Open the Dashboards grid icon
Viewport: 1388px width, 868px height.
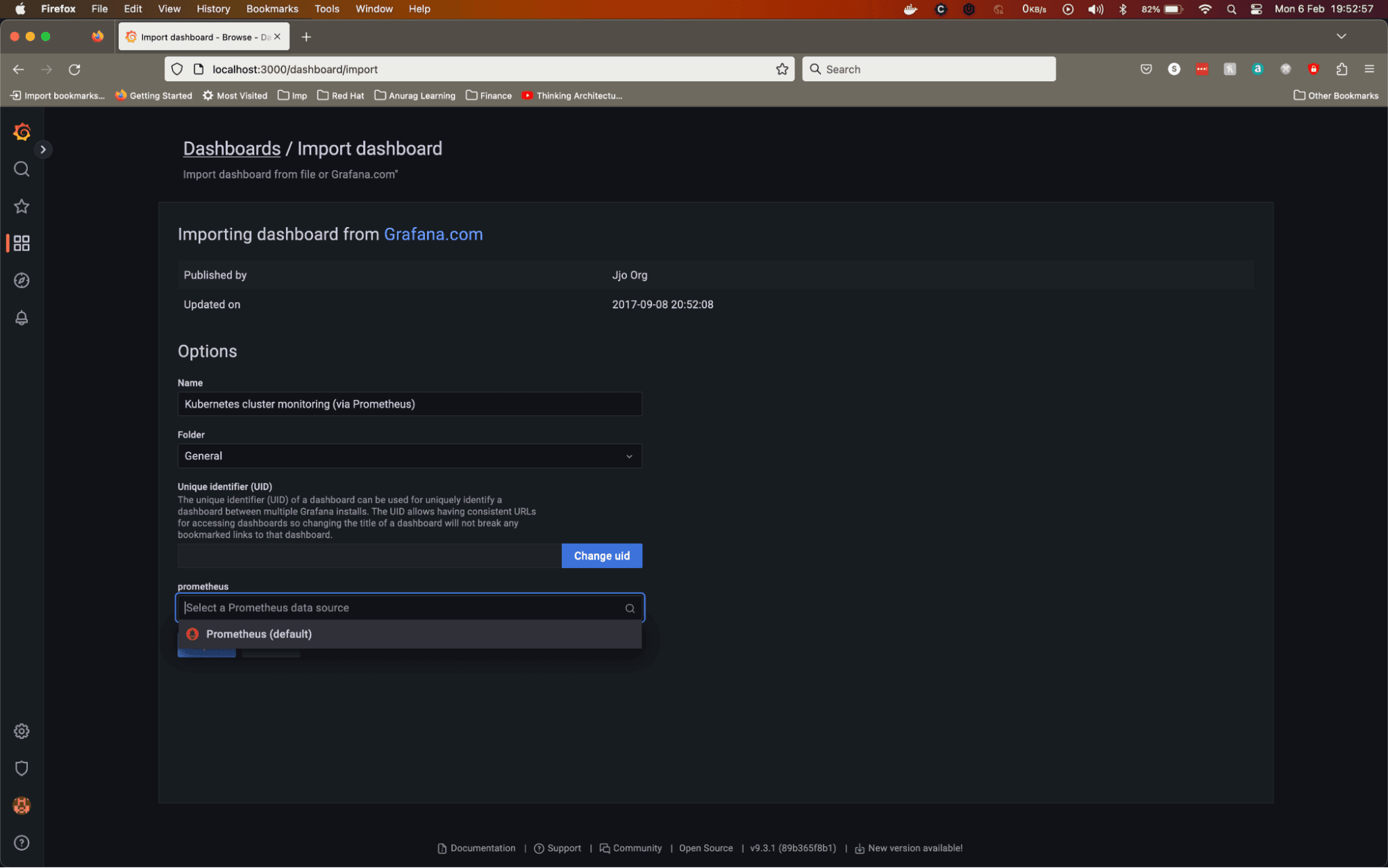(x=22, y=243)
